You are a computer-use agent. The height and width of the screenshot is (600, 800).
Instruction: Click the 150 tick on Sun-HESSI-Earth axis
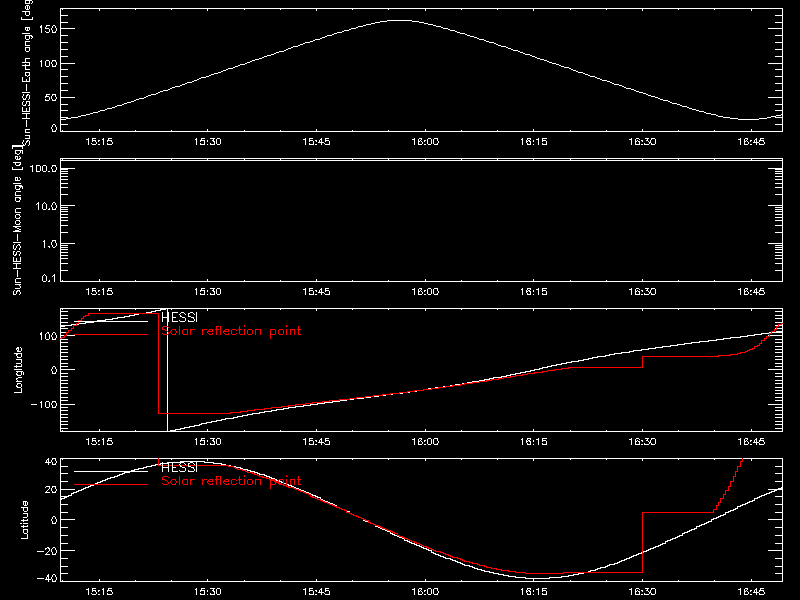click(x=48, y=29)
